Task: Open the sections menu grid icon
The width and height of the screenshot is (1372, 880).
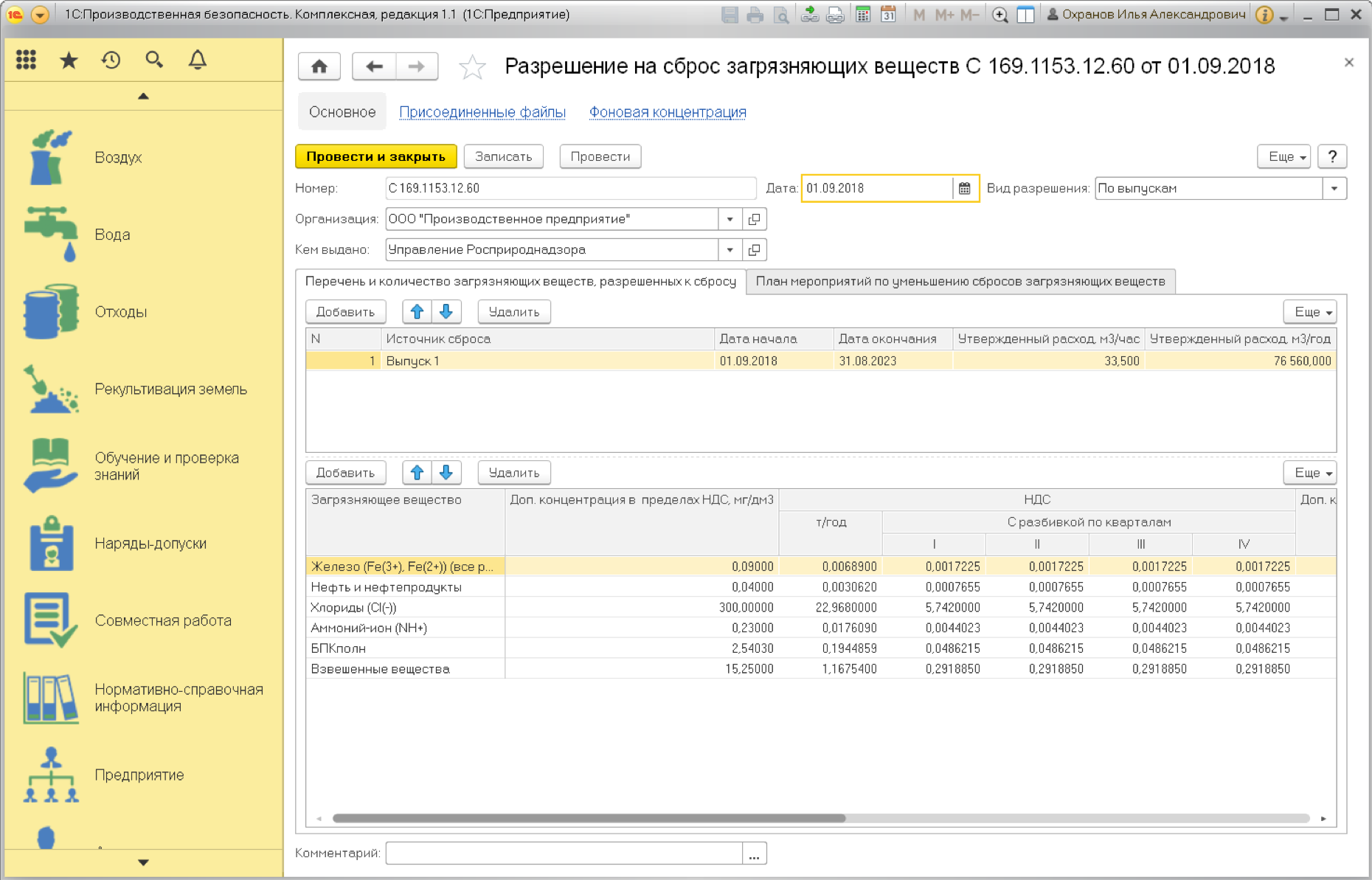Action: pos(27,60)
